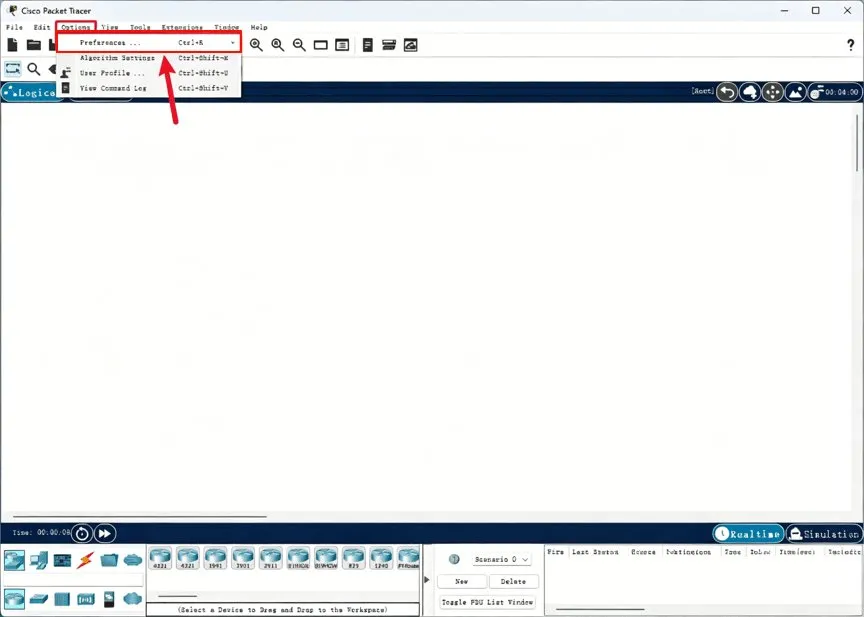Screen dimensions: 864x617
Task: Select the Connections lightning bolt category
Action: click(x=85, y=560)
